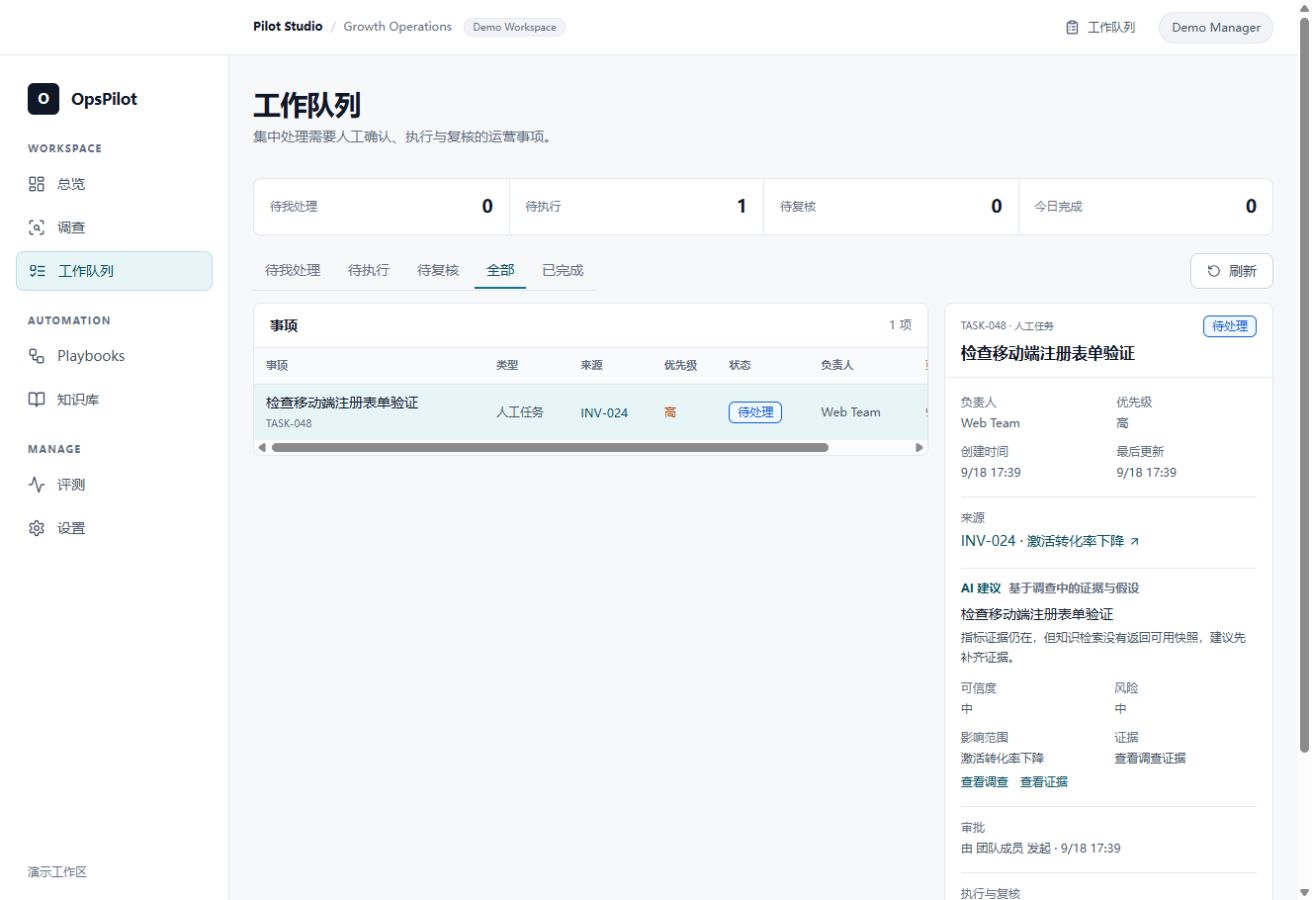Click the Growth Operations breadcrumb
The width and height of the screenshot is (1312, 900).
click(x=398, y=27)
